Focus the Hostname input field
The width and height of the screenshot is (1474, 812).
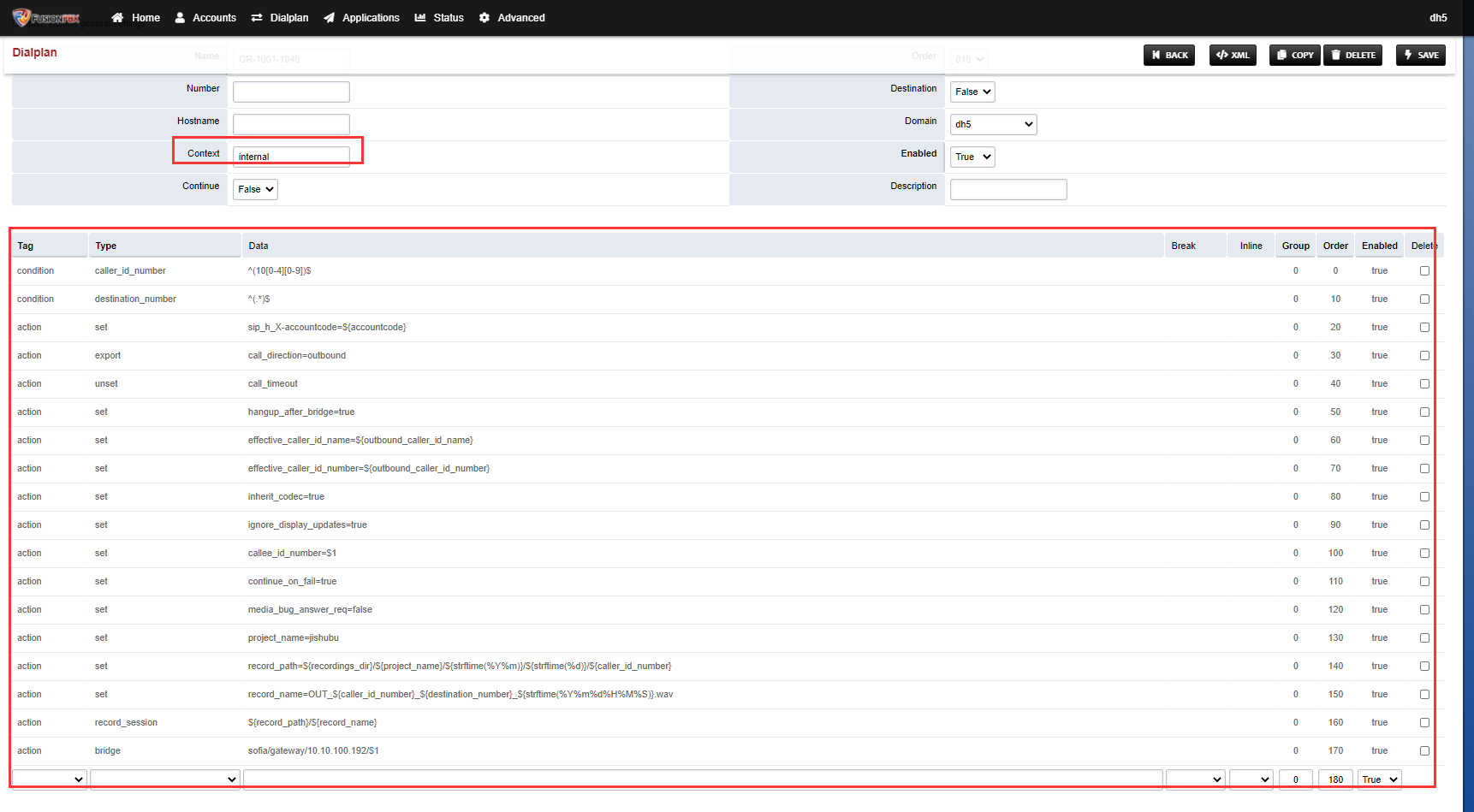coord(291,124)
